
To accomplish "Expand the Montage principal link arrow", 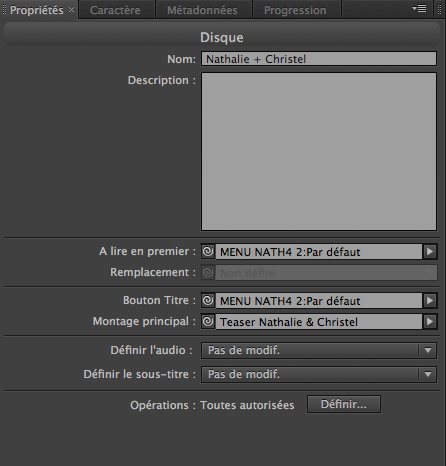I will [x=430, y=322].
